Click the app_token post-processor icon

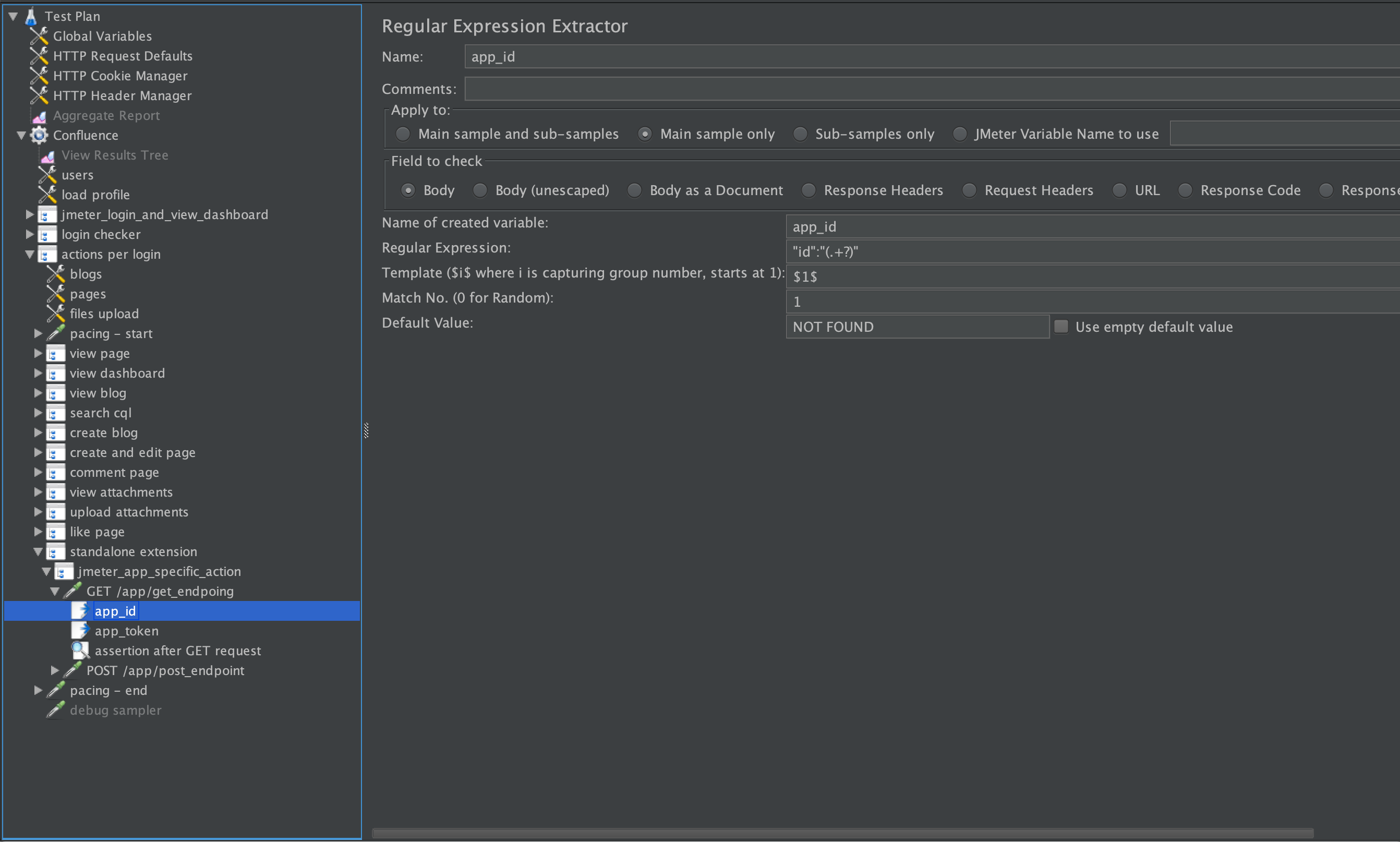[x=80, y=630]
